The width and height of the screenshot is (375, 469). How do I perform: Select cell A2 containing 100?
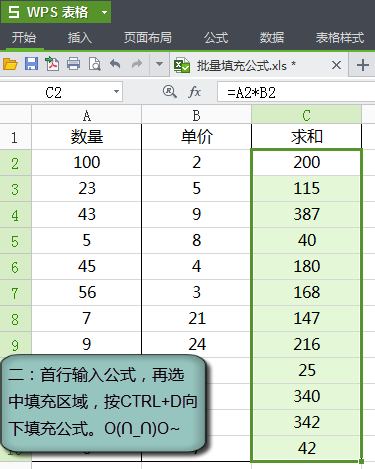click(x=87, y=163)
